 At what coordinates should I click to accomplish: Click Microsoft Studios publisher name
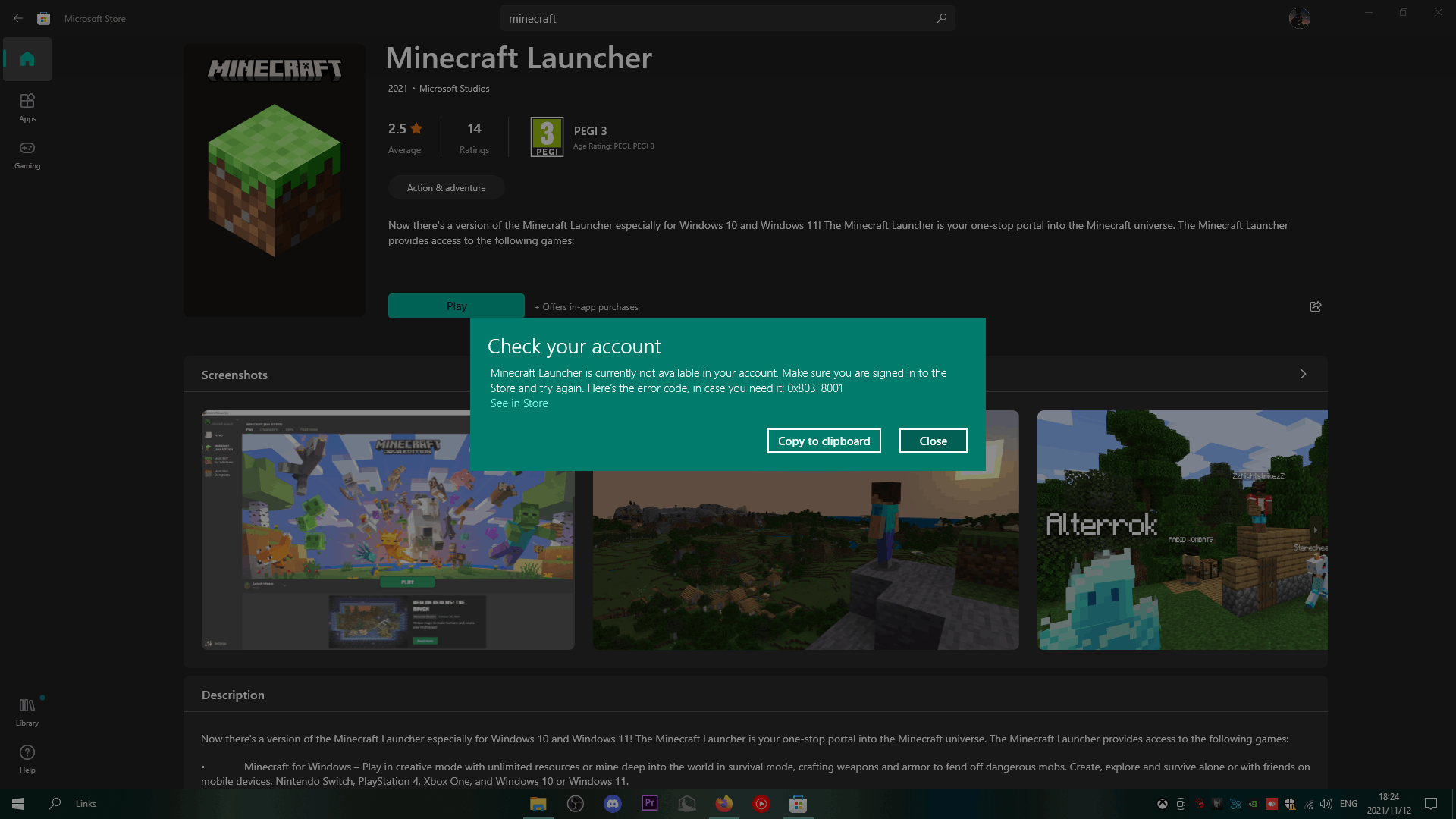point(454,89)
